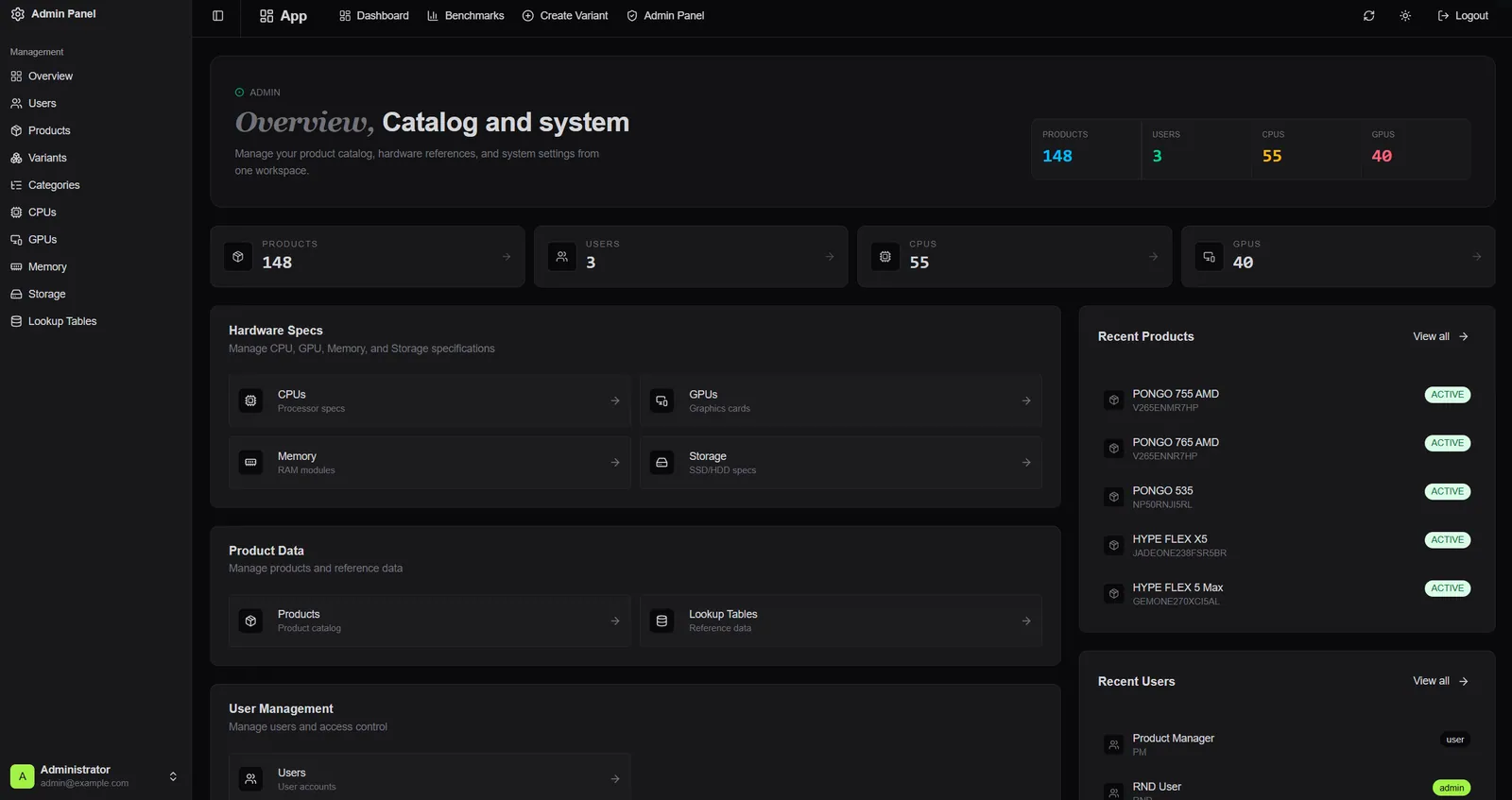This screenshot has height=800, width=1512.
Task: Select Users in the sidebar
Action: [95, 104]
